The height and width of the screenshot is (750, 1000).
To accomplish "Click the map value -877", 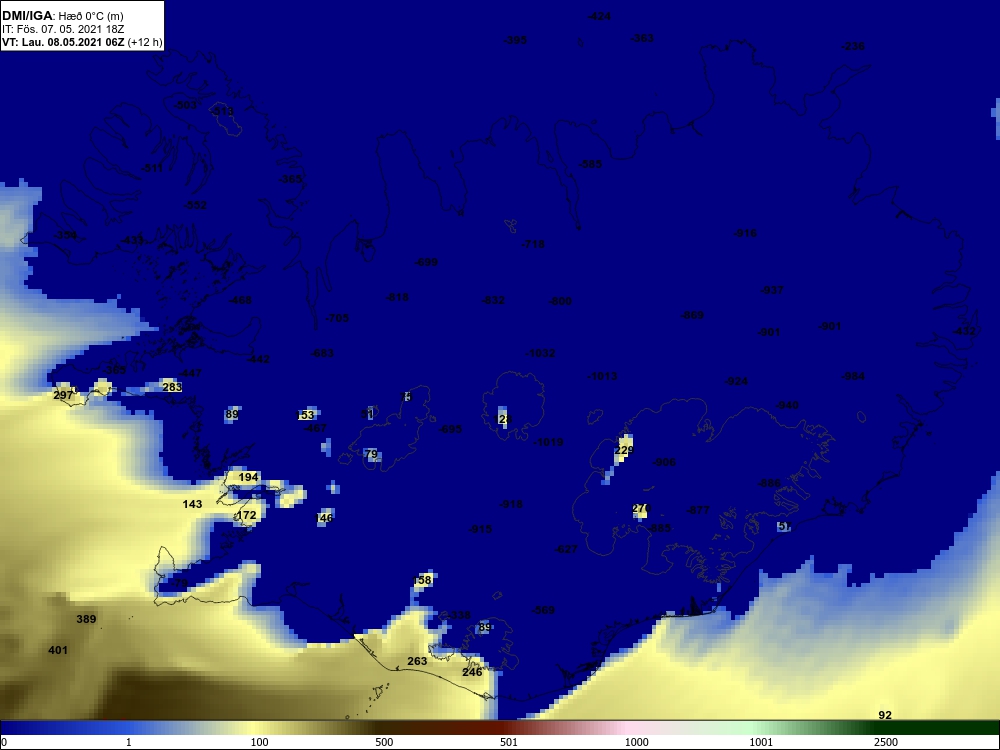I will pyautogui.click(x=698, y=510).
